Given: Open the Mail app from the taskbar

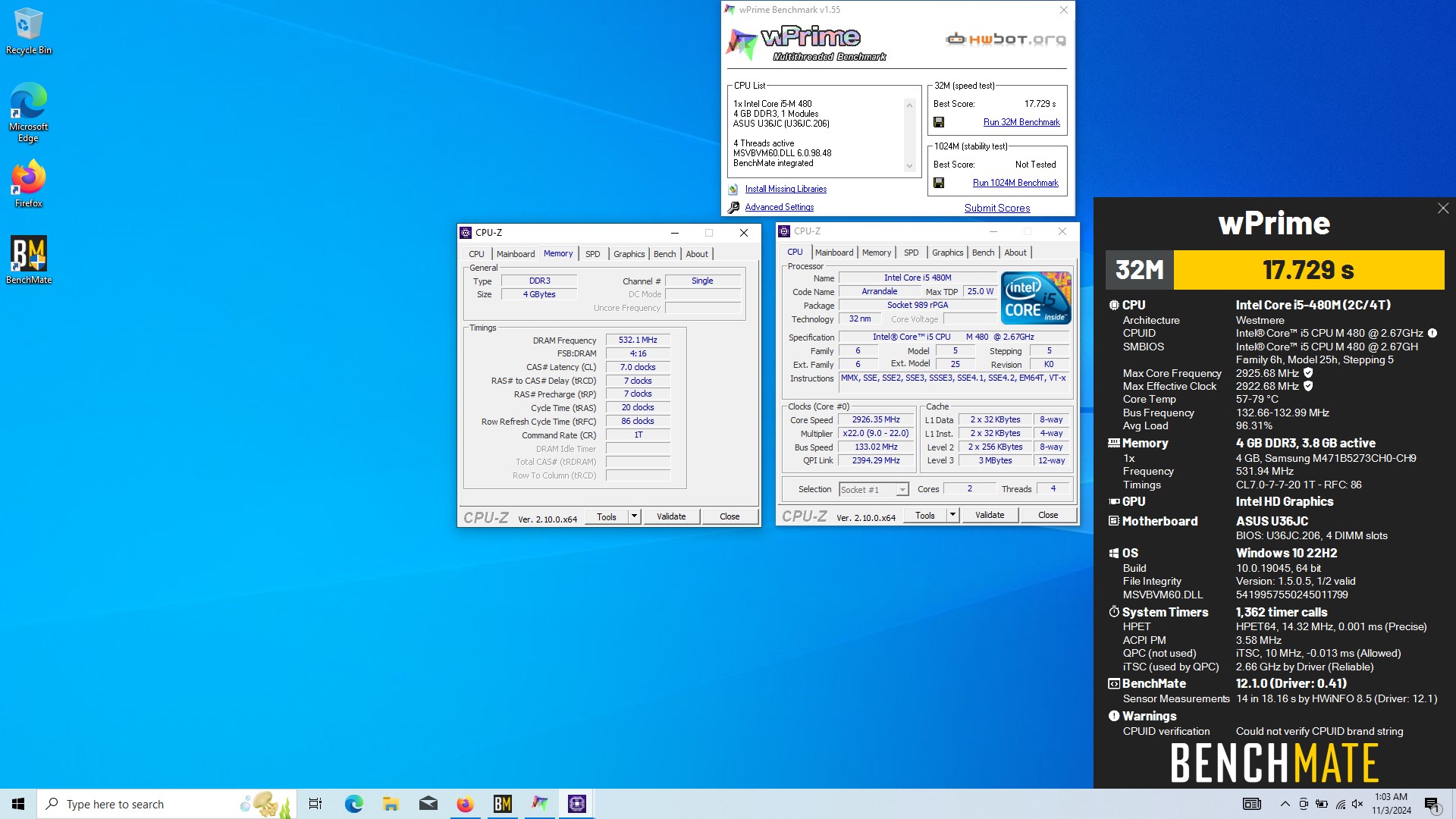Looking at the screenshot, I should tap(428, 804).
